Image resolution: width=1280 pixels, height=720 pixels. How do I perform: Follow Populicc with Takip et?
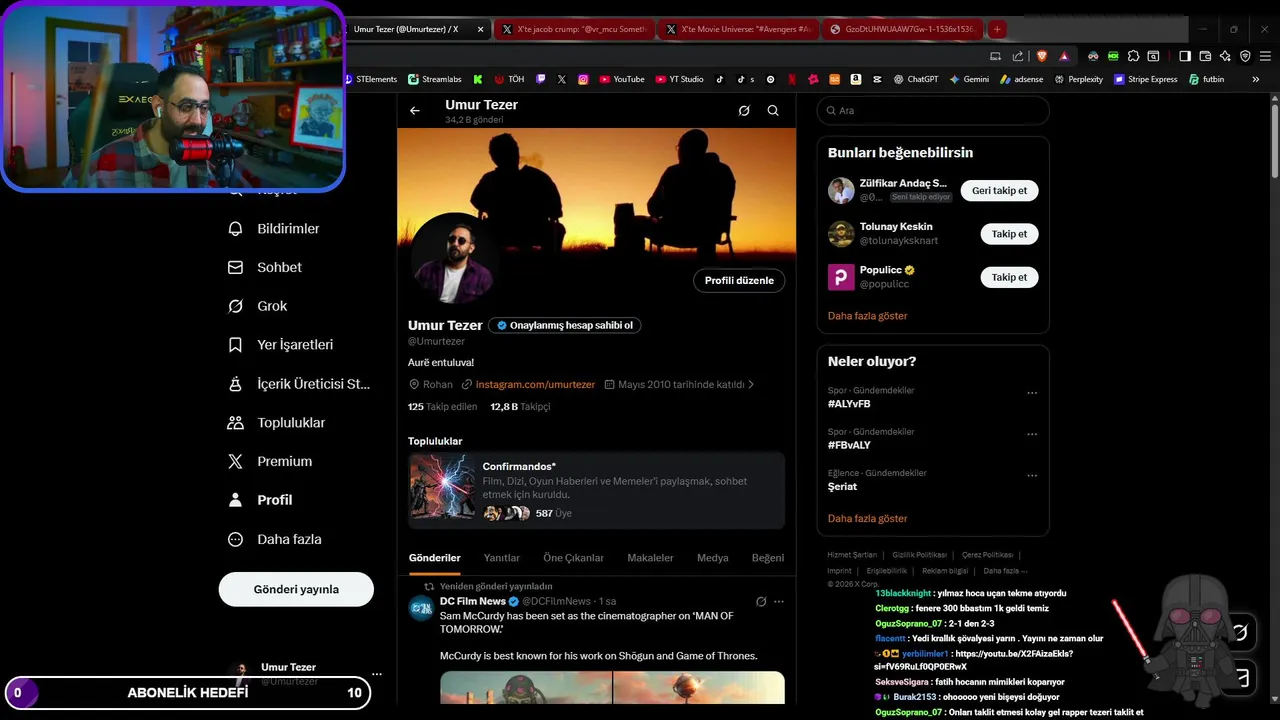(1010, 277)
